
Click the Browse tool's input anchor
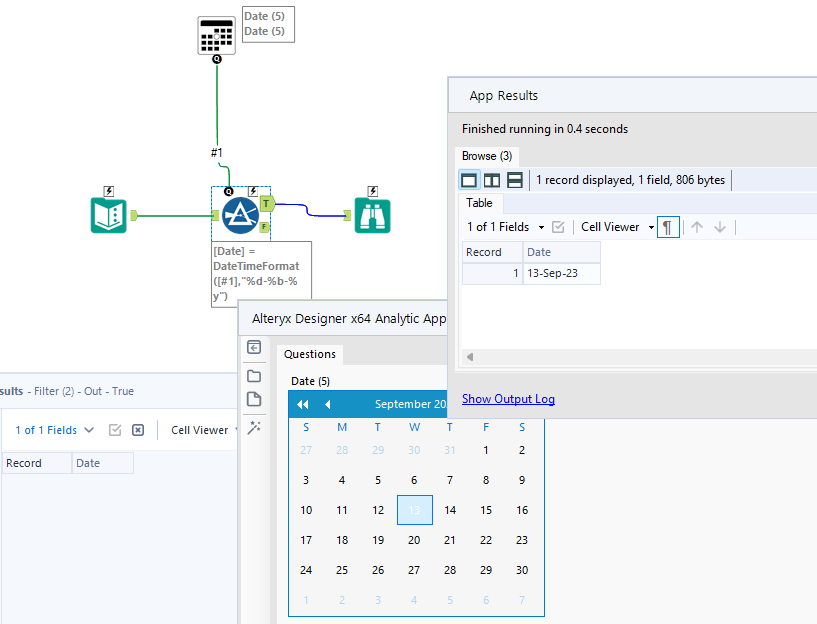(x=348, y=215)
